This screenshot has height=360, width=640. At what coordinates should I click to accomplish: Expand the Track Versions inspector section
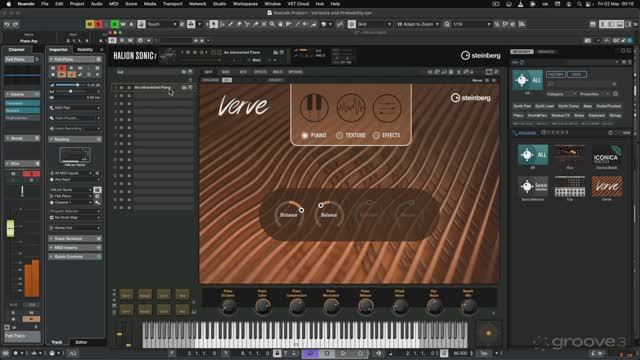[75, 238]
